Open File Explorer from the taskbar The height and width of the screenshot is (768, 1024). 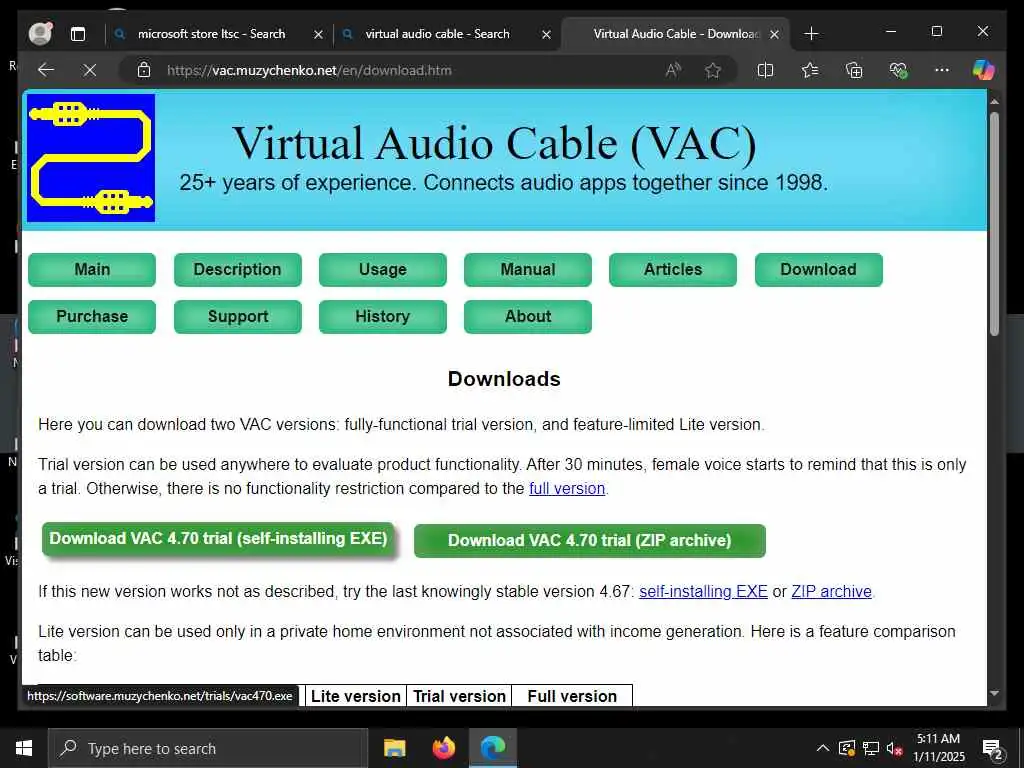[394, 748]
